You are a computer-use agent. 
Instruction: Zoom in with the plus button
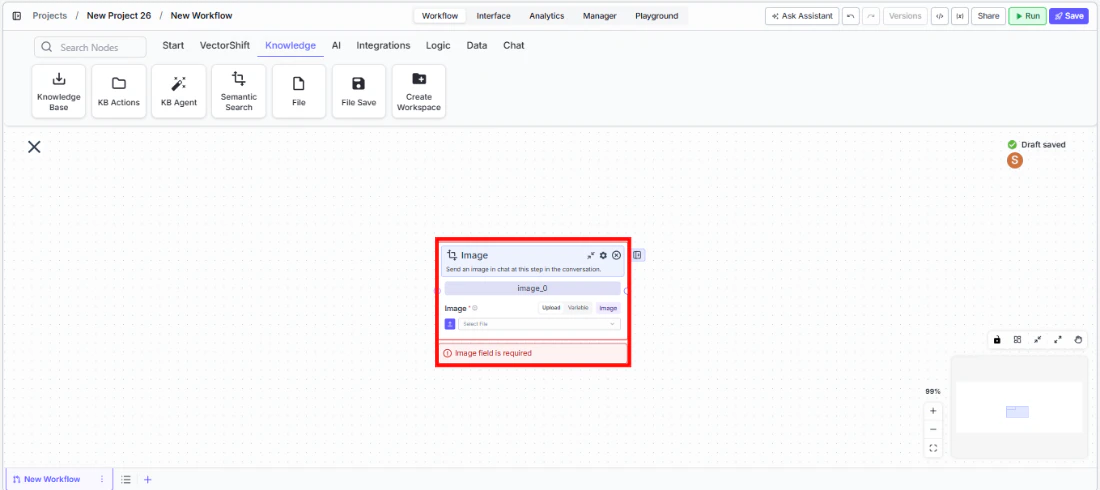933,411
